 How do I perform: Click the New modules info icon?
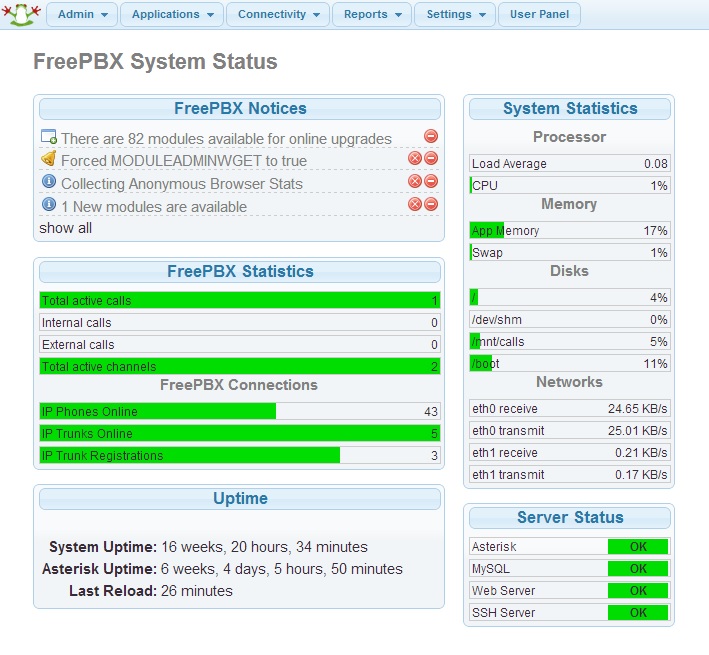(x=48, y=204)
